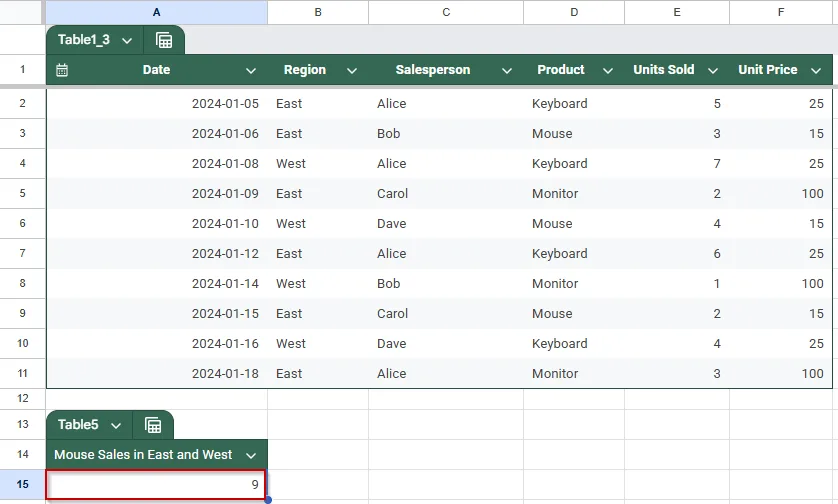Click the Table5 table name

click(78, 425)
